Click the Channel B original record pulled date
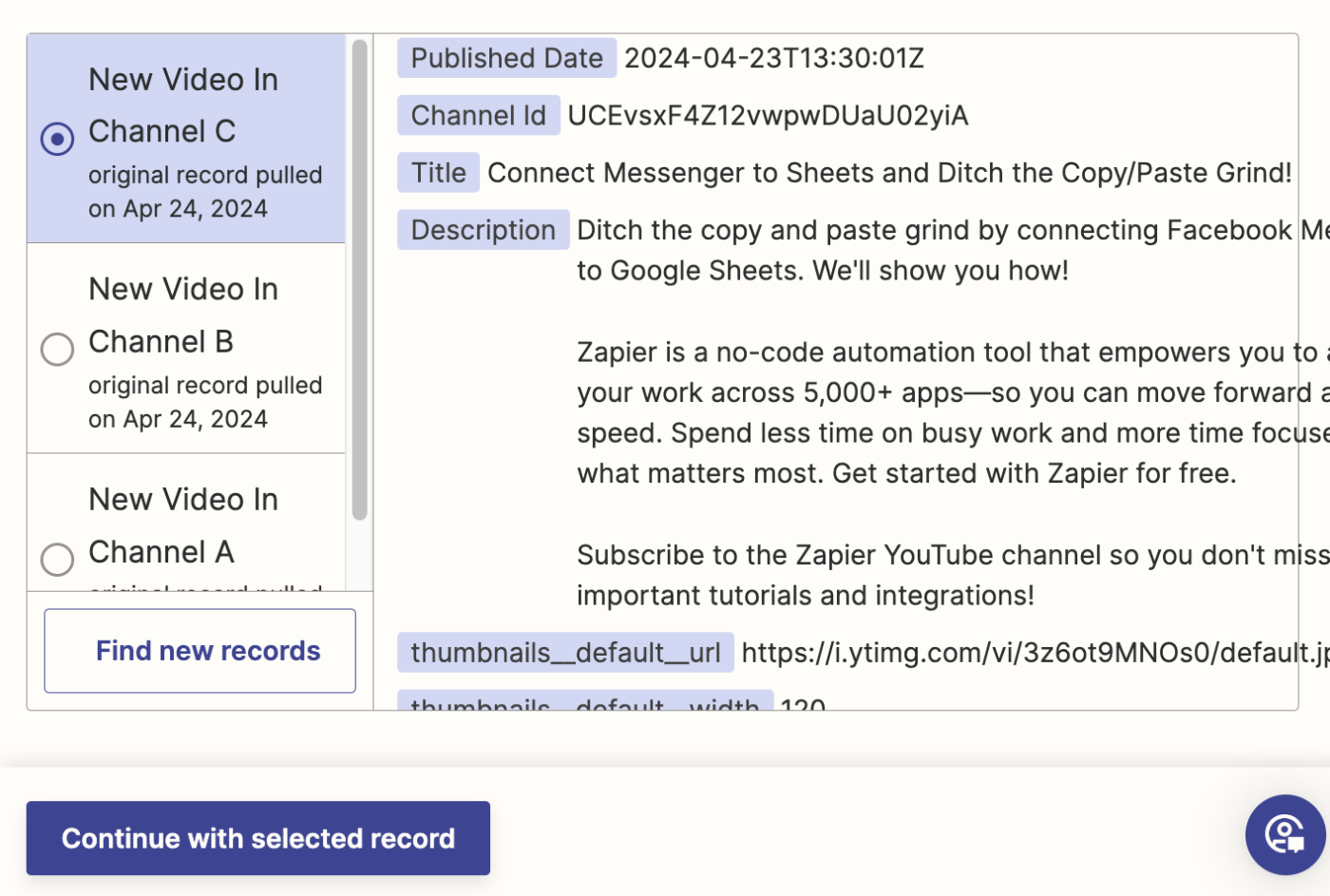This screenshot has width=1330, height=896. coord(205,402)
